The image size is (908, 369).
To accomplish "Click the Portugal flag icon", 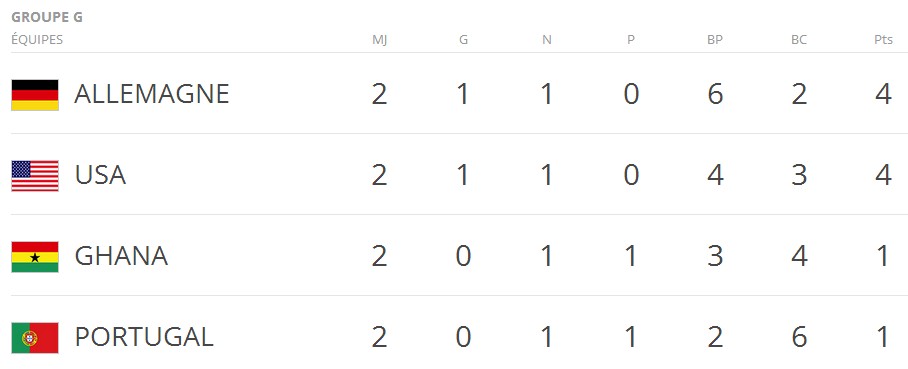I will click(x=35, y=338).
